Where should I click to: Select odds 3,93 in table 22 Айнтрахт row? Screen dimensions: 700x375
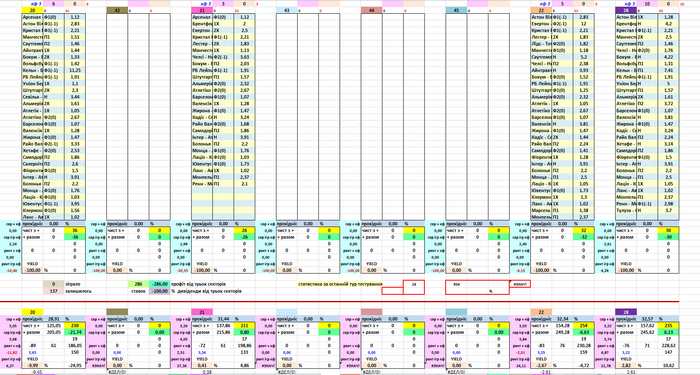click(x=583, y=71)
